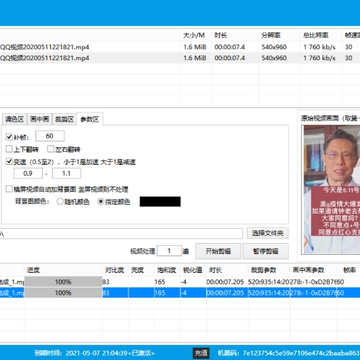Click the speed maximum field showing 1.1
Image resolution: width=360 pixels, height=360 pixels.
click(66, 173)
